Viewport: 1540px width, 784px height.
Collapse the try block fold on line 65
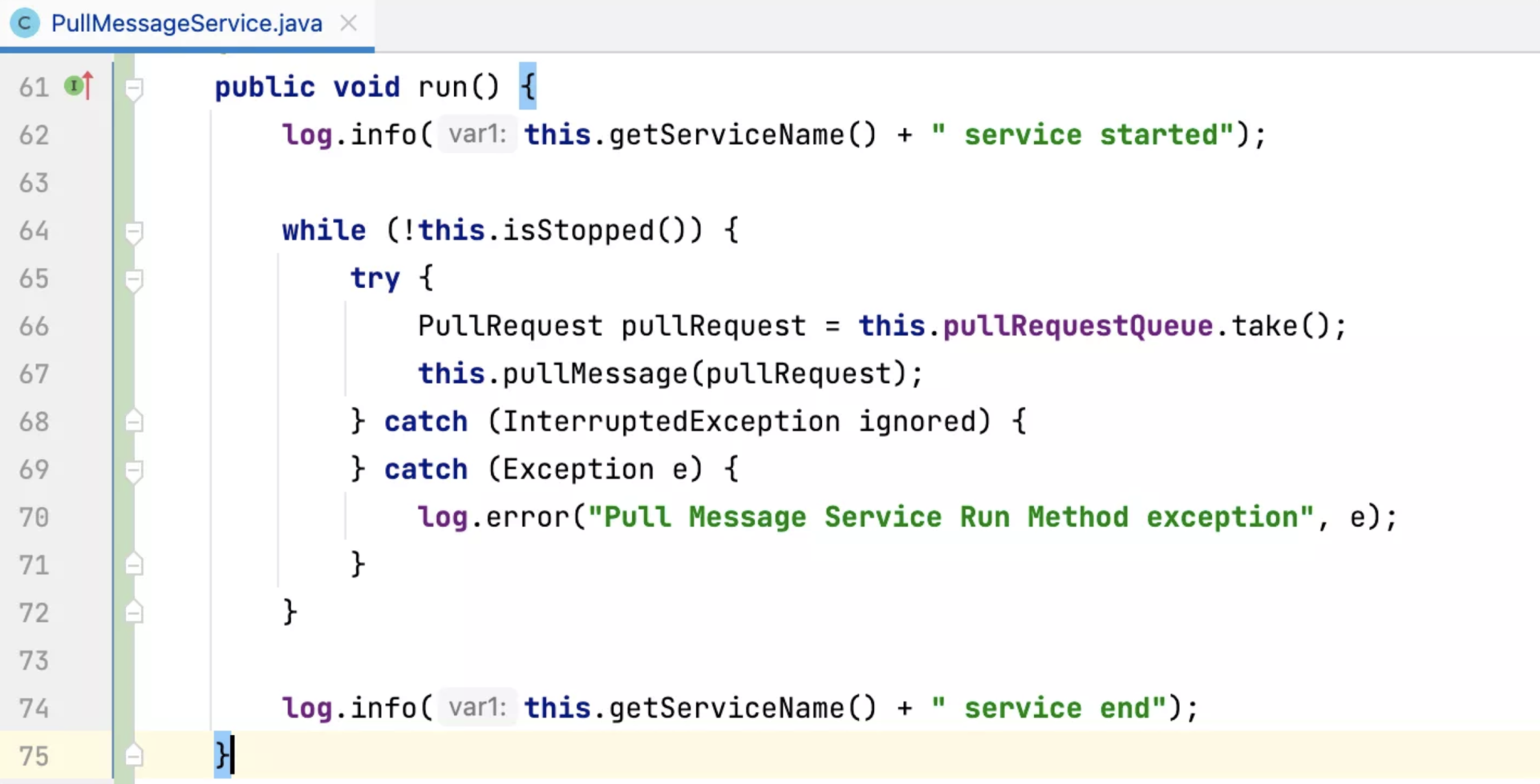(x=134, y=280)
